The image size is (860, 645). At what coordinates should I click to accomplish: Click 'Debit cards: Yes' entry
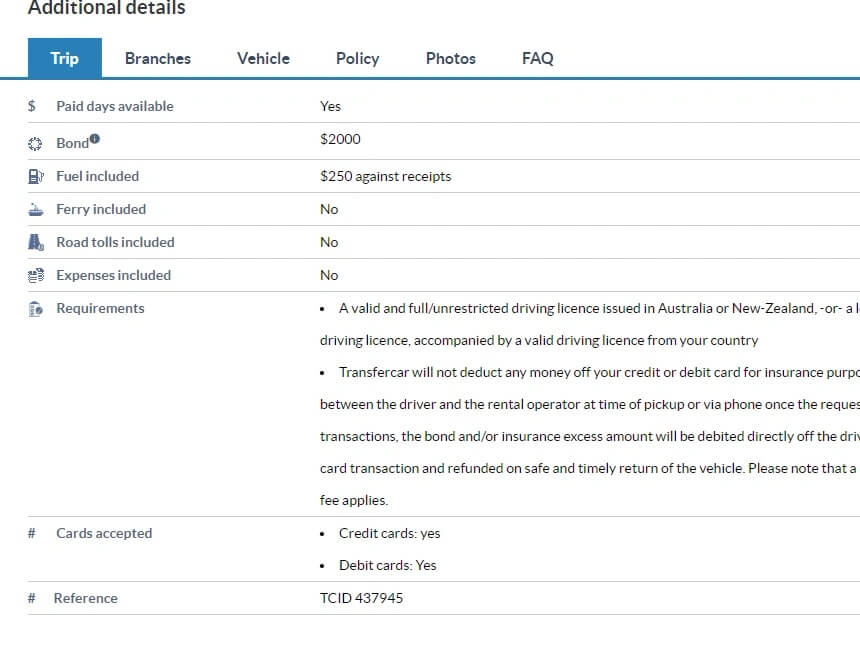tap(388, 565)
